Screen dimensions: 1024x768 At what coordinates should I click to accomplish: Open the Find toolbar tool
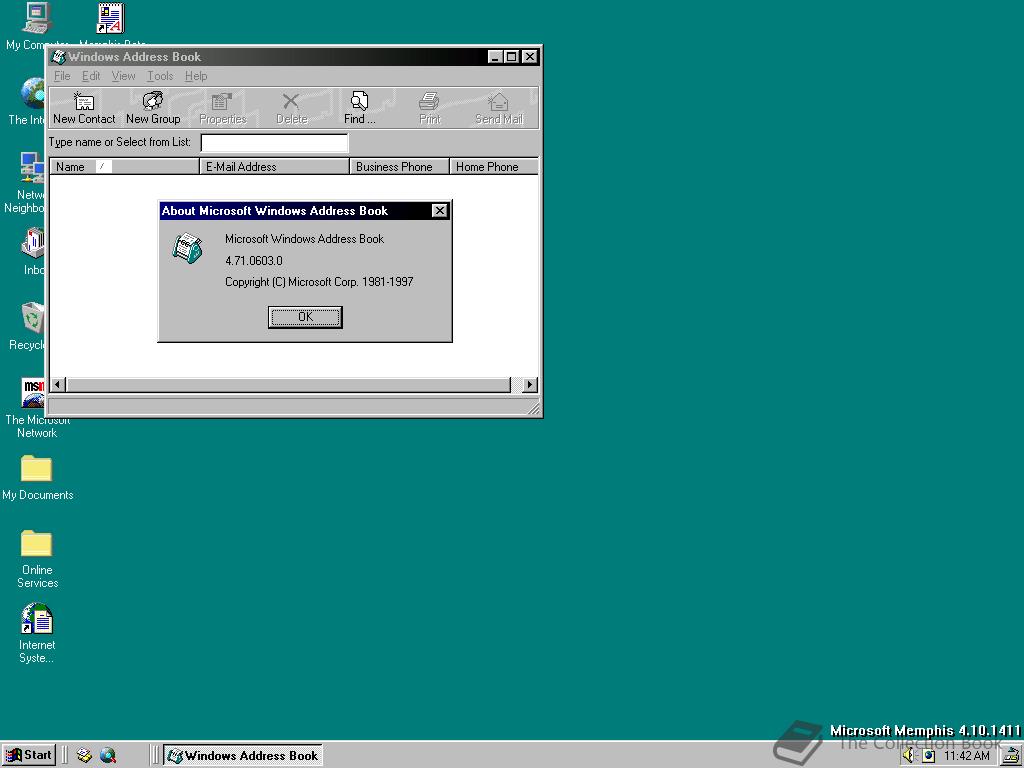click(x=359, y=108)
